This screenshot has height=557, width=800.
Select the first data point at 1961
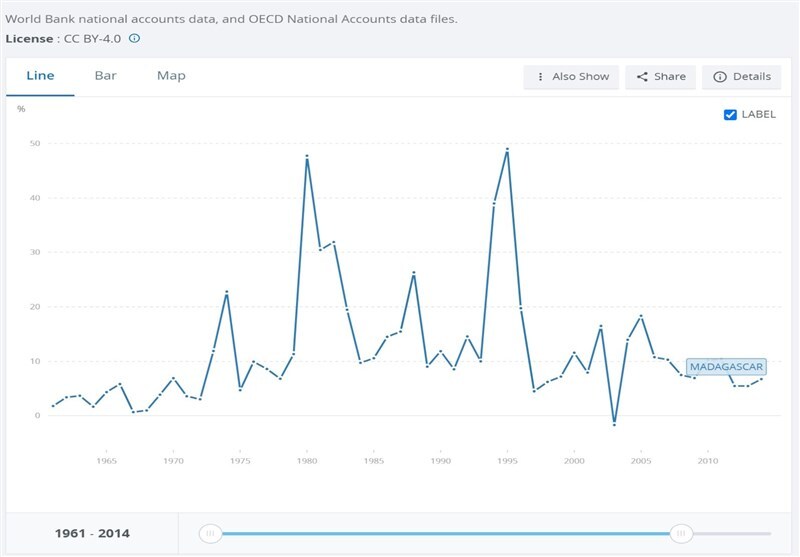coord(53,406)
